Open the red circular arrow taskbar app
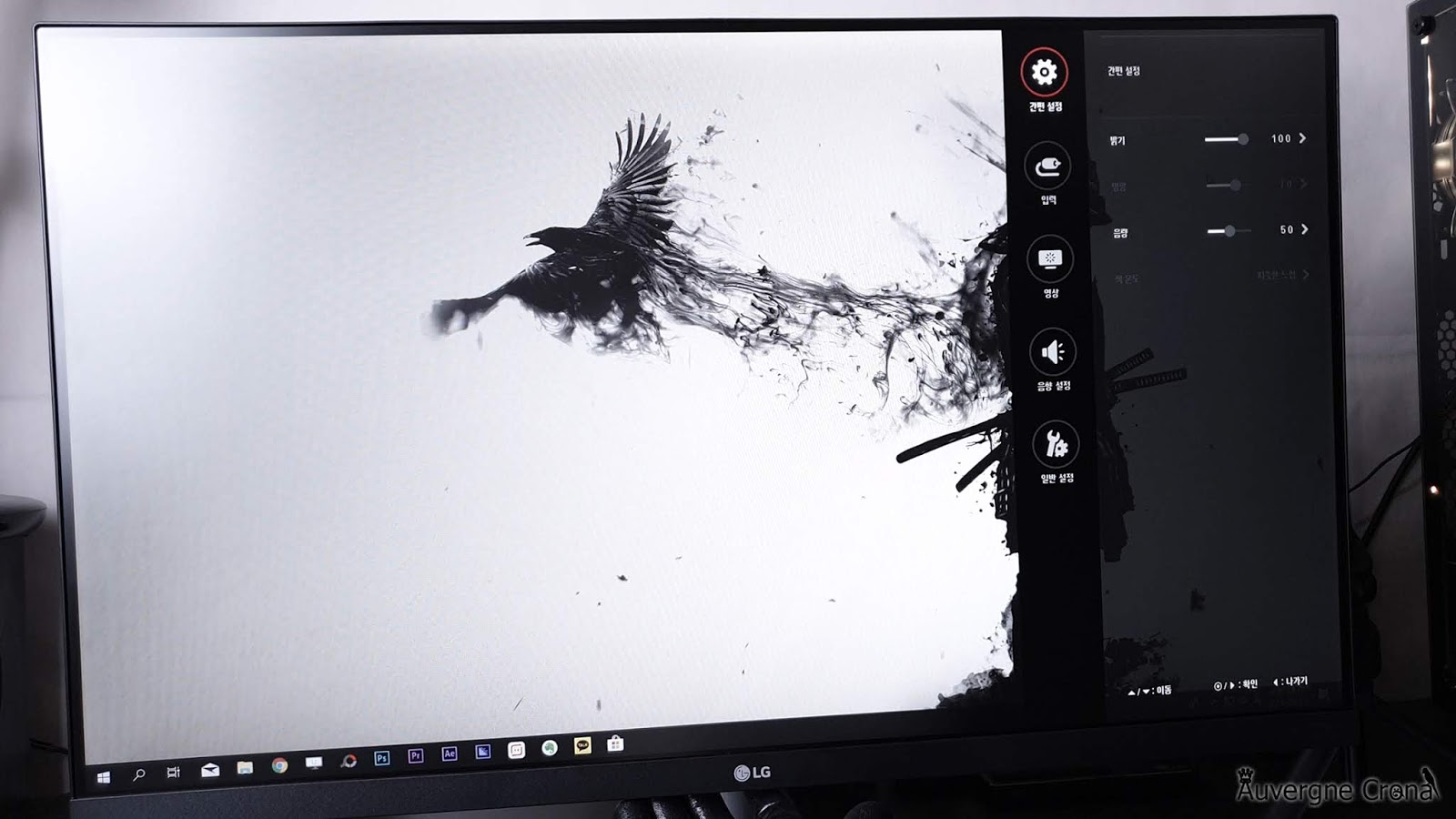This screenshot has width=1456, height=819. (x=349, y=761)
